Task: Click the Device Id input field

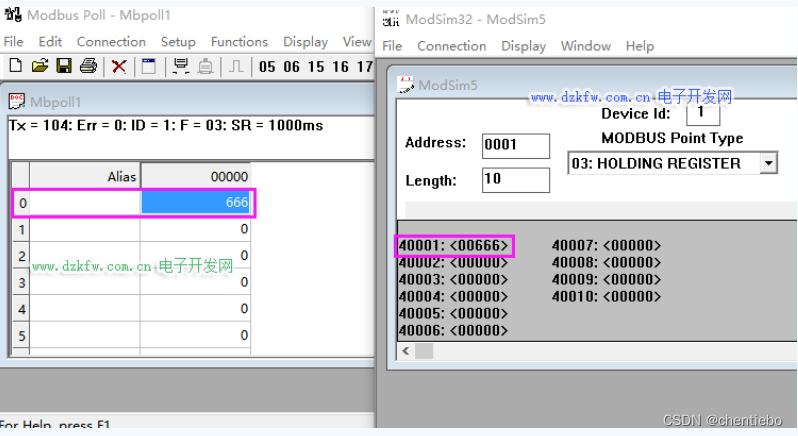Action: (703, 113)
